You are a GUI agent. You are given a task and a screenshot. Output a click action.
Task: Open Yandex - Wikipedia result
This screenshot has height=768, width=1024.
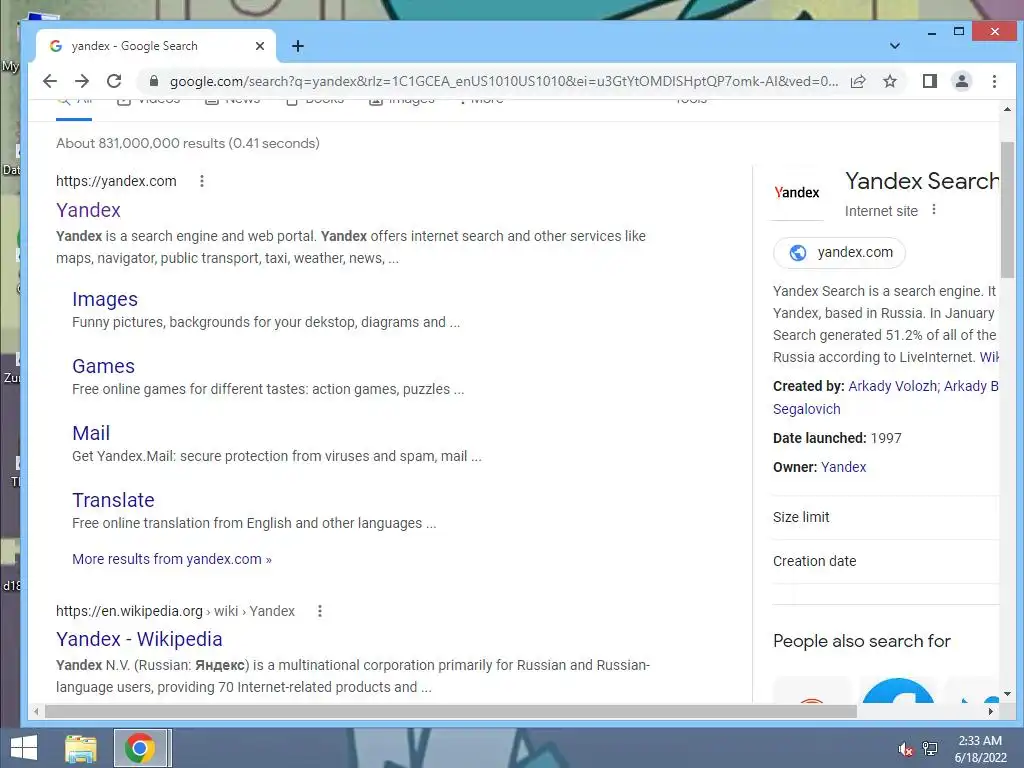coord(139,639)
